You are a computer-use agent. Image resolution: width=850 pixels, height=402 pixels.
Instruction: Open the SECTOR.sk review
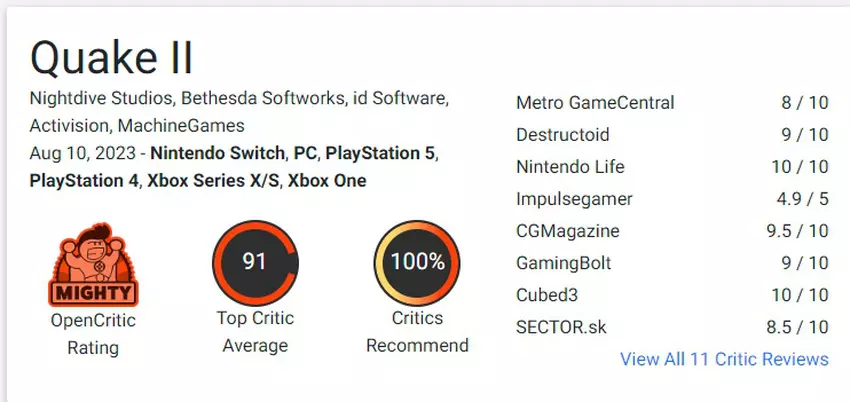tap(562, 327)
